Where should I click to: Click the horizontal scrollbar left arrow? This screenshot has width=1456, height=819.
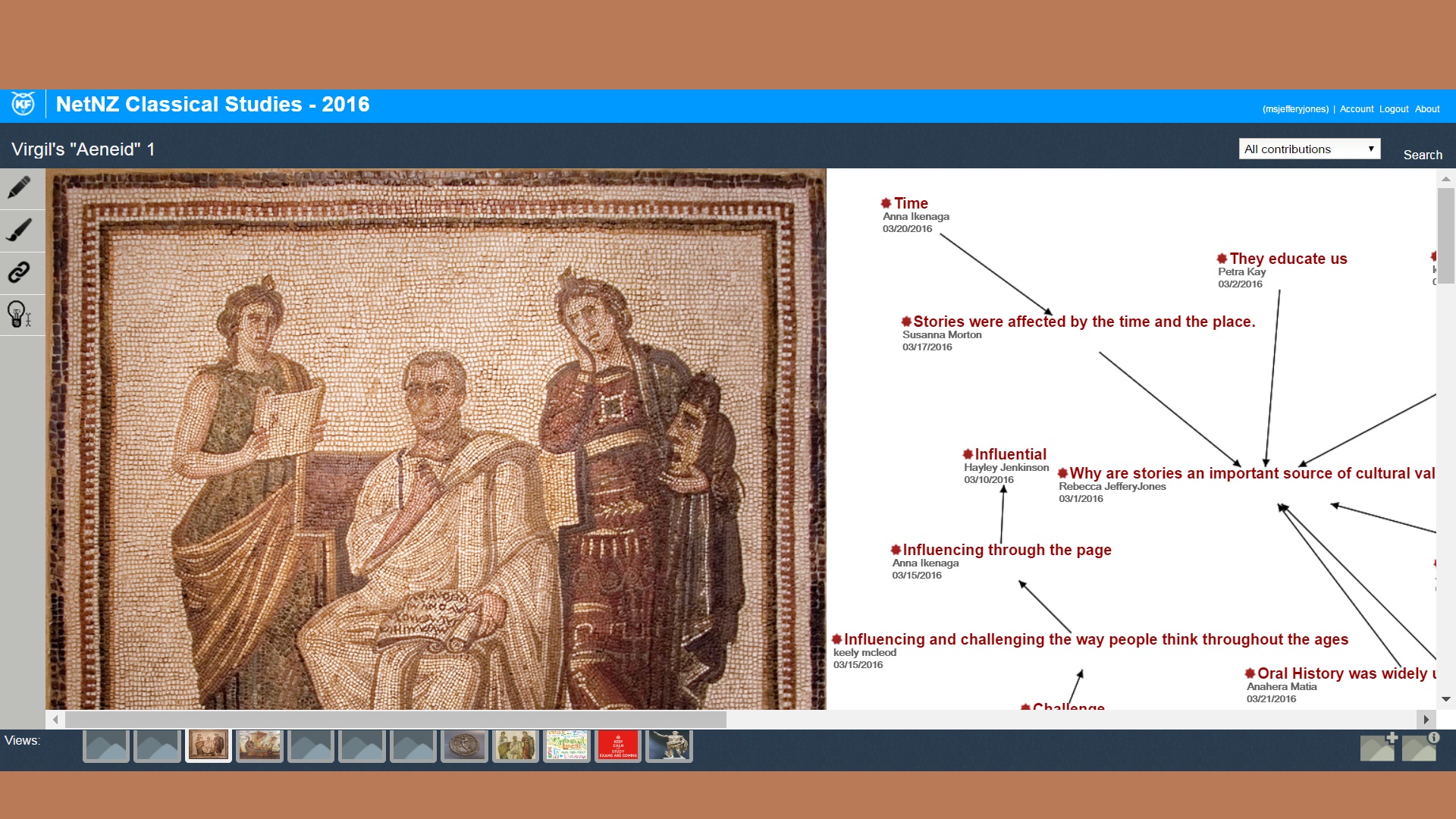pos(55,719)
